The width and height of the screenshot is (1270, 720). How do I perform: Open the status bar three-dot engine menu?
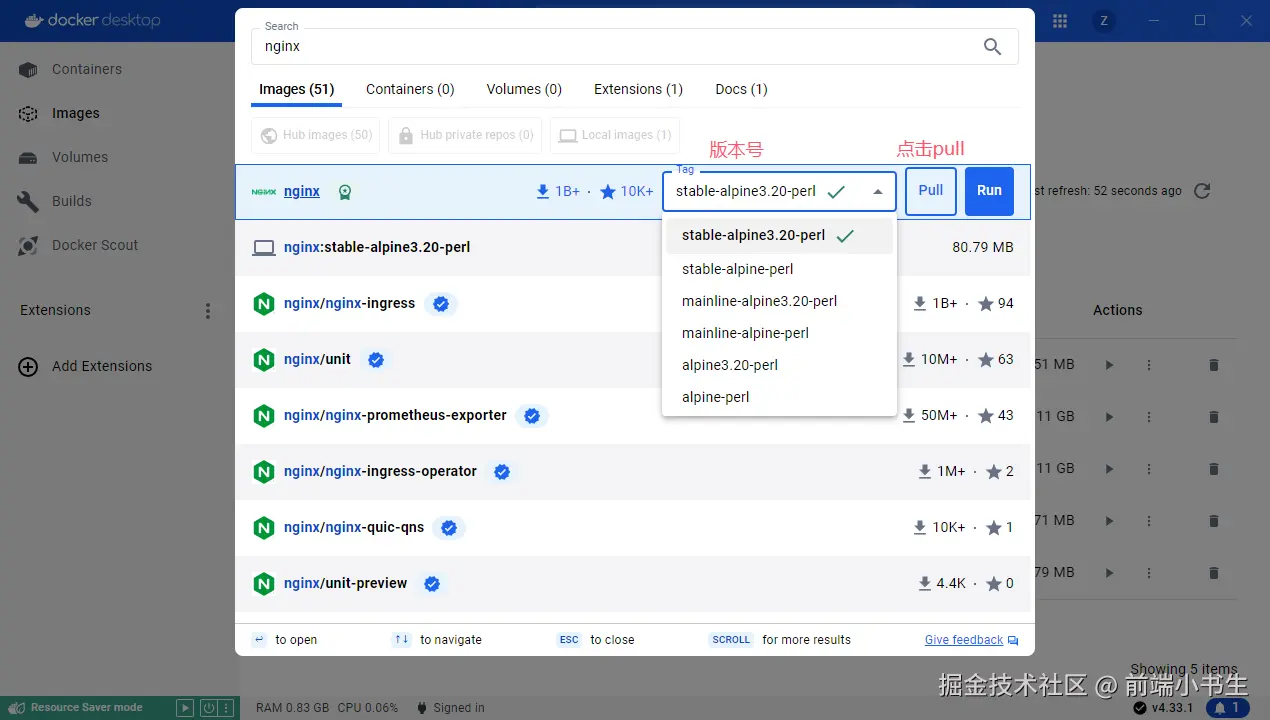tap(227, 708)
